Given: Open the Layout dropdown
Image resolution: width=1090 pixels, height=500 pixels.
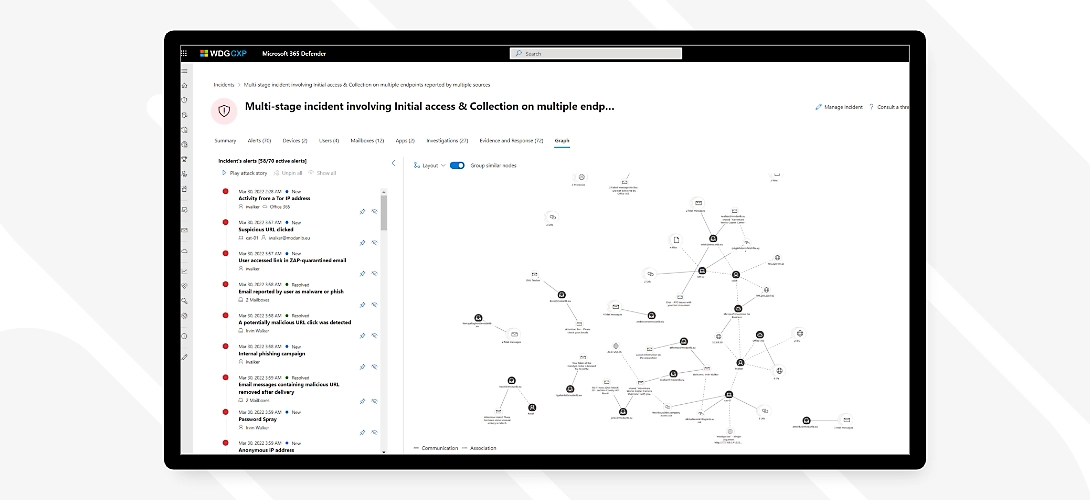Looking at the screenshot, I should coord(430,165).
